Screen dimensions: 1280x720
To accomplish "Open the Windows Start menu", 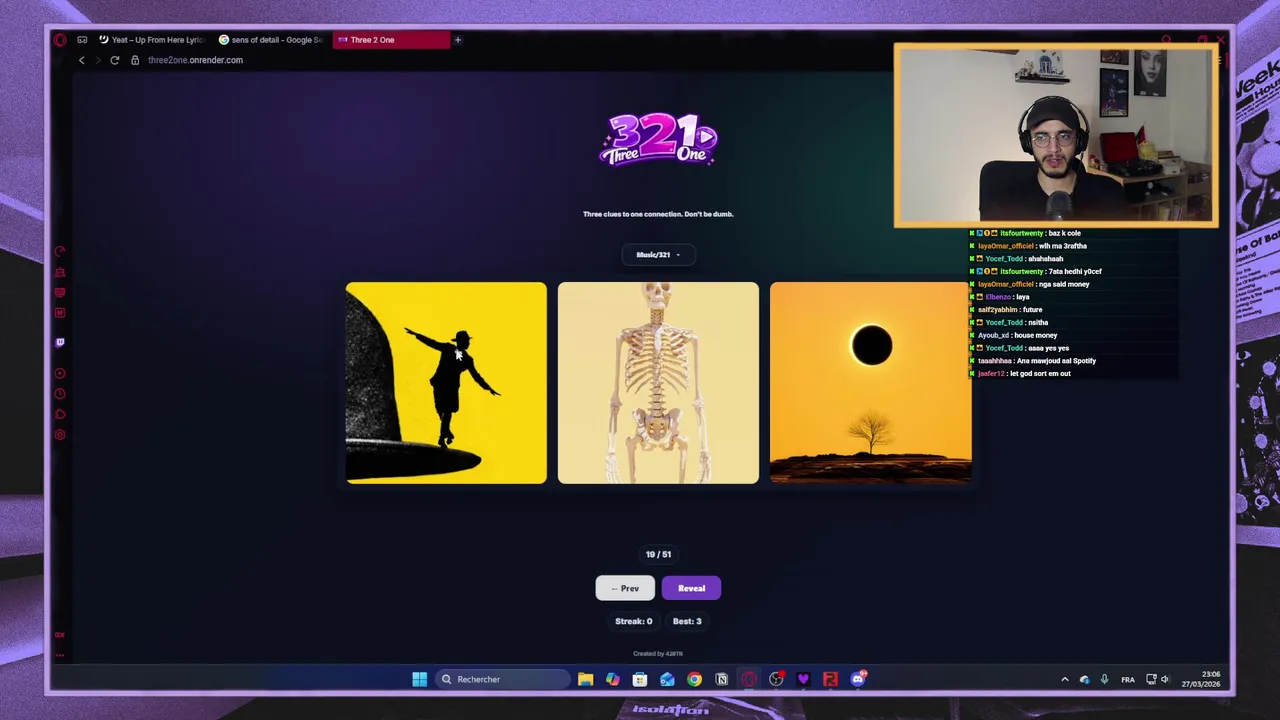I will (419, 679).
